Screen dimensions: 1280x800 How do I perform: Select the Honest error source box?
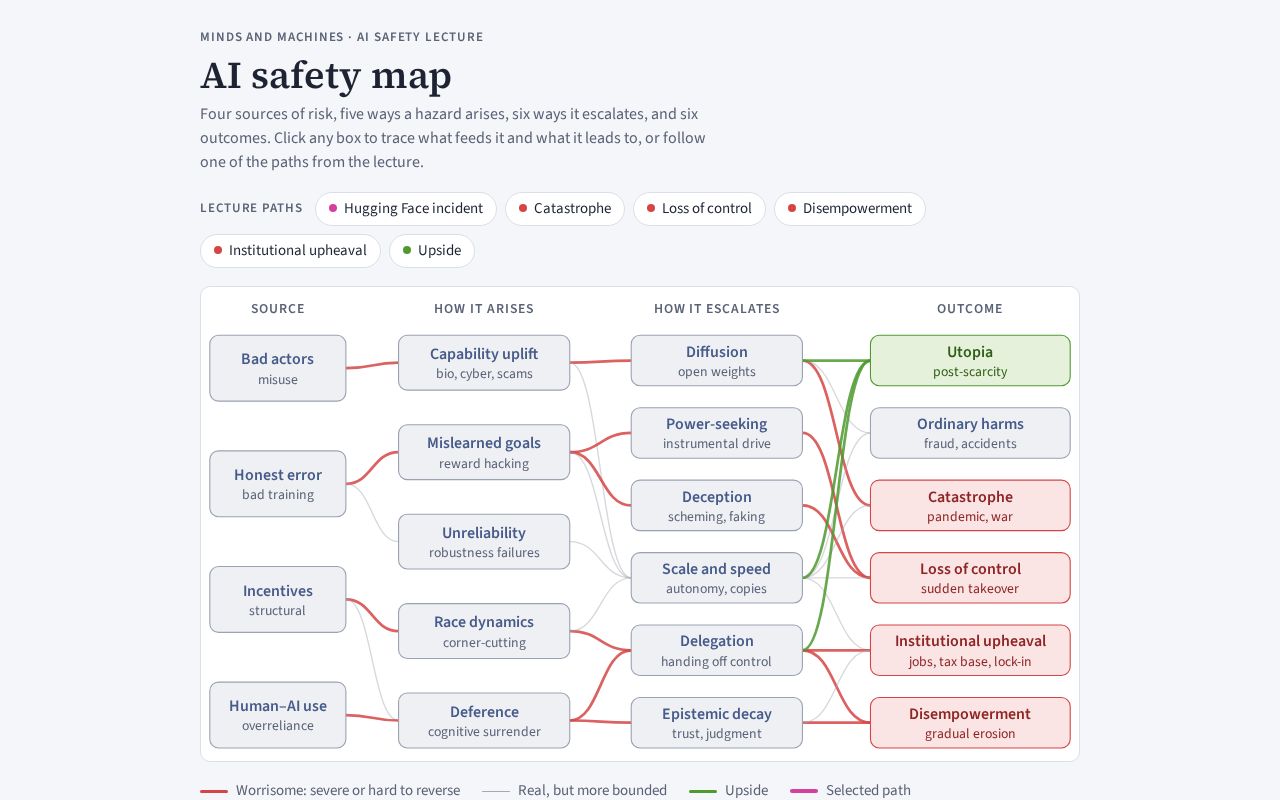click(278, 484)
